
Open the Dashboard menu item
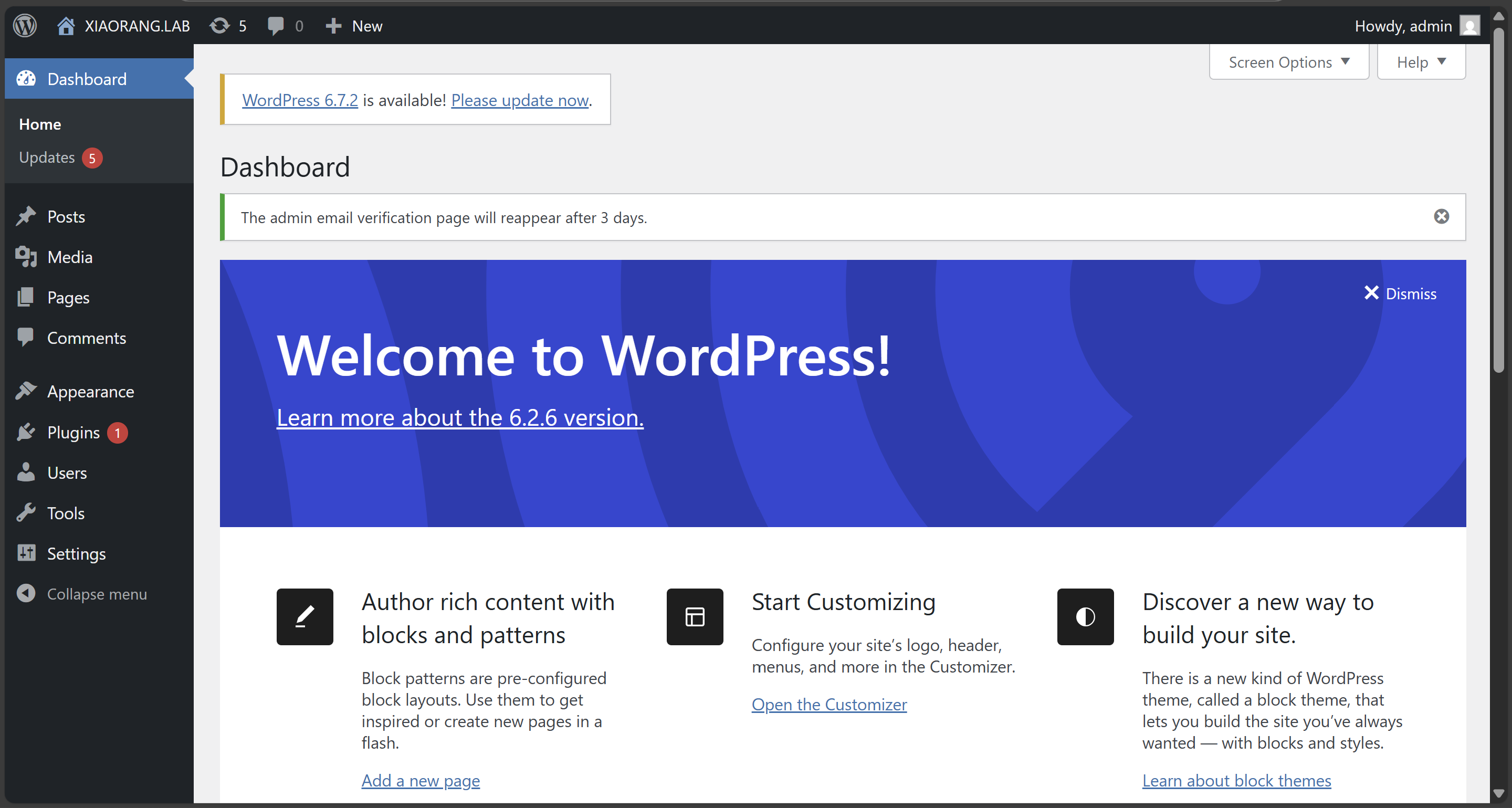(99, 79)
